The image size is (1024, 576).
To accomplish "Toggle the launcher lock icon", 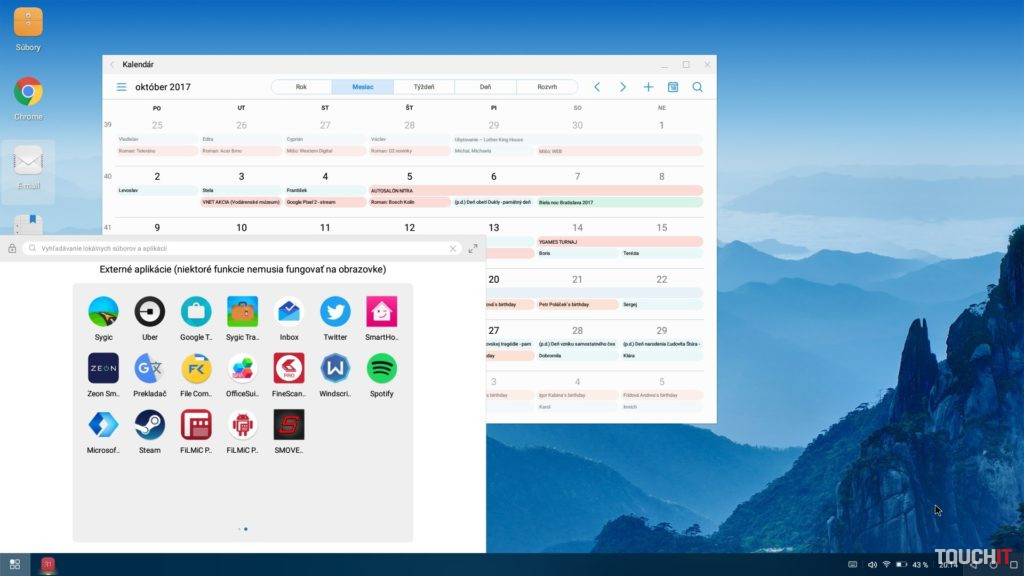I will pos(12,248).
